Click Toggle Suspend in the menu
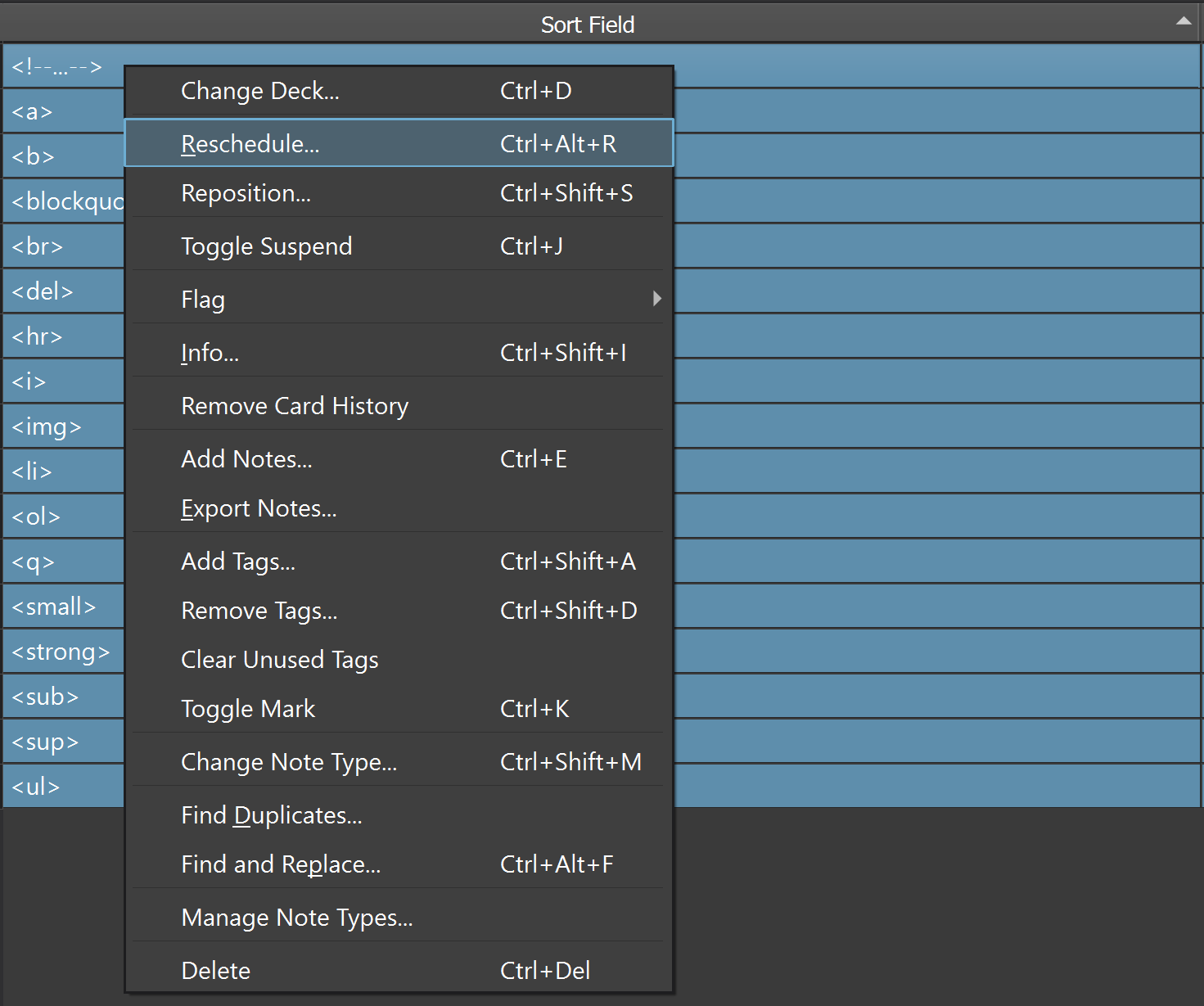 (x=399, y=246)
